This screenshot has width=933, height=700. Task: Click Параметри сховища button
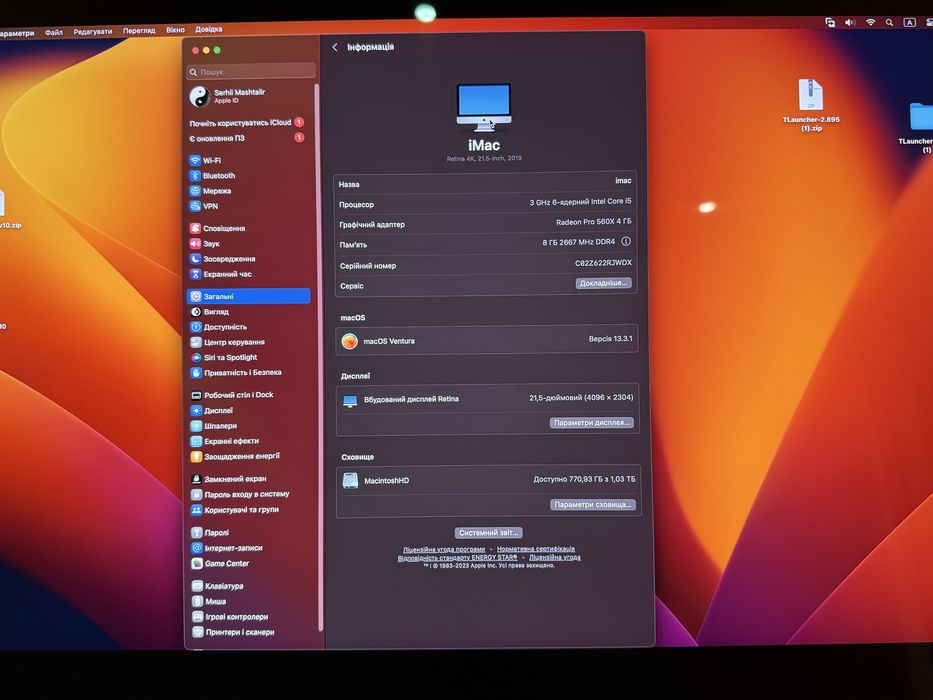(593, 505)
